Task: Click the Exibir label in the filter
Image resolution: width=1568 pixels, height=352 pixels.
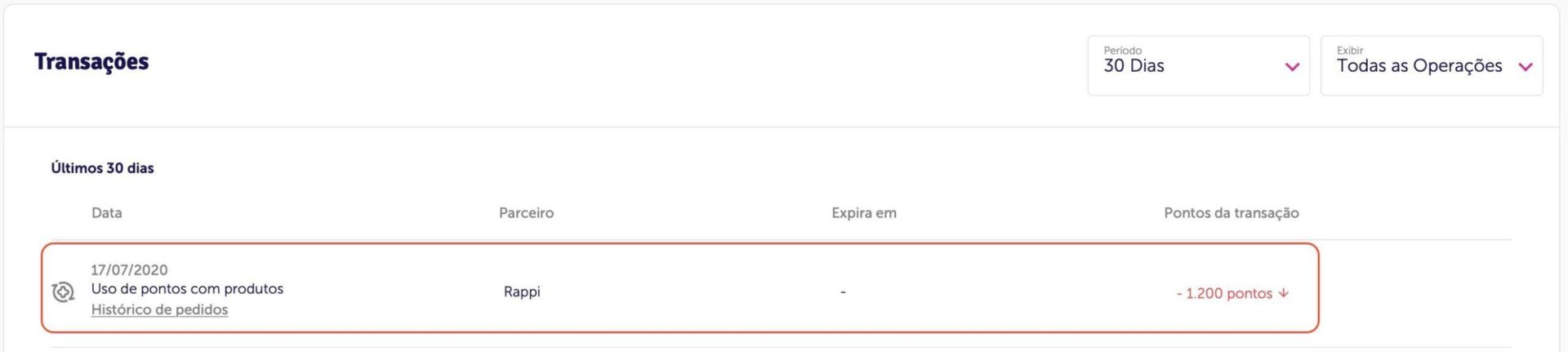Action: point(1349,51)
